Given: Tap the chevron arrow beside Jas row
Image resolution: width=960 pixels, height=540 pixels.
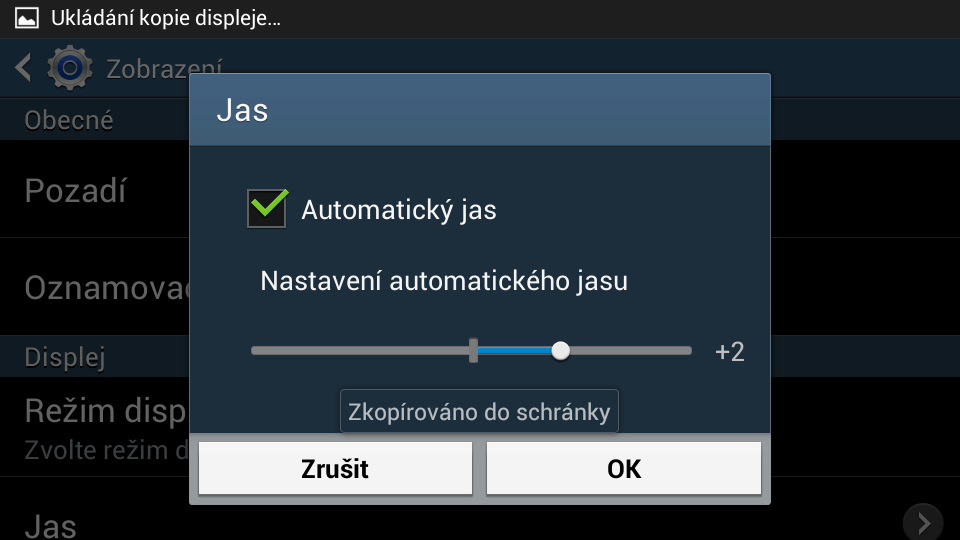Looking at the screenshot, I should tap(923, 523).
